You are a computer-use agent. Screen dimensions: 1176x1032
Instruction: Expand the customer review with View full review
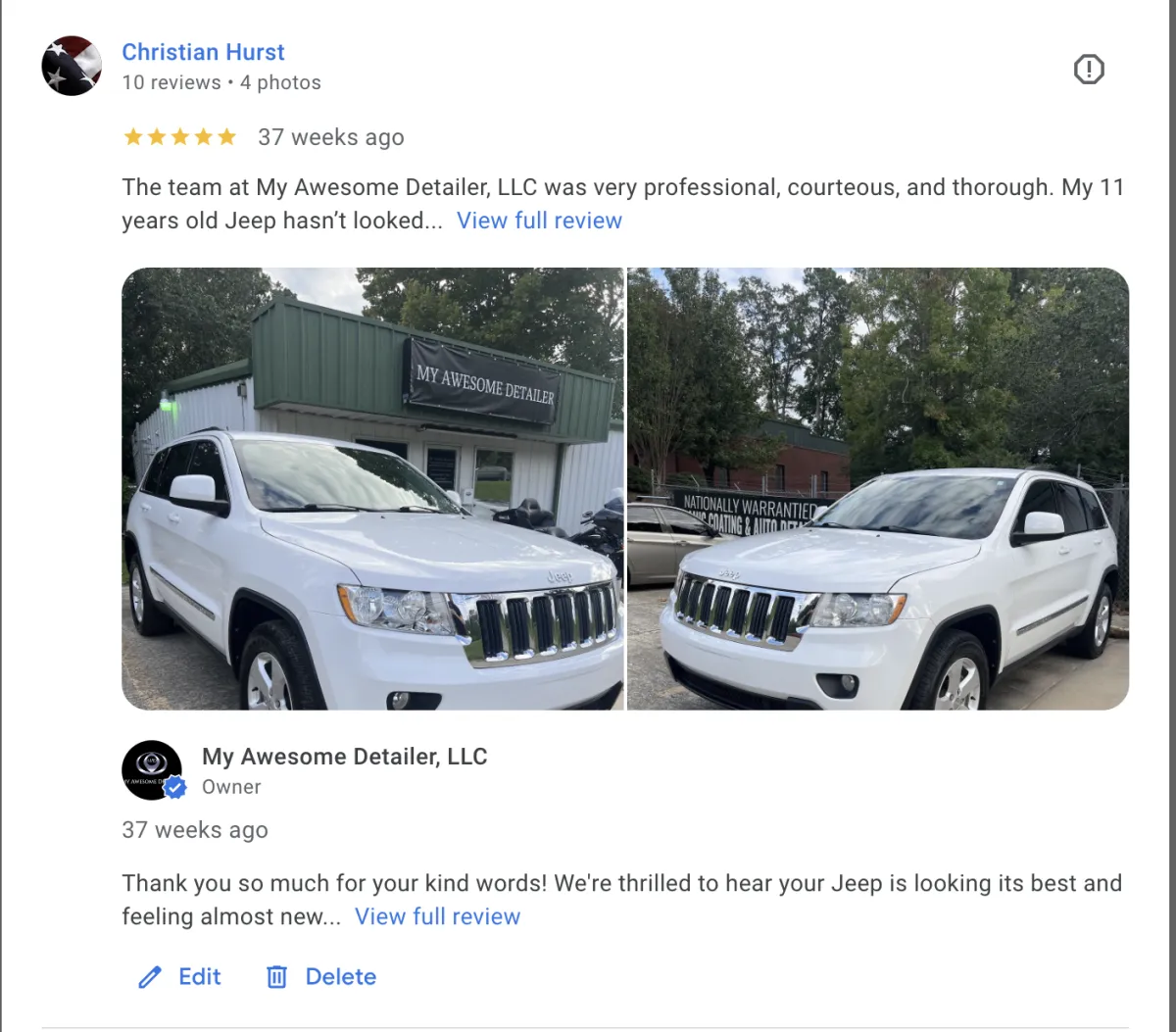(x=539, y=221)
